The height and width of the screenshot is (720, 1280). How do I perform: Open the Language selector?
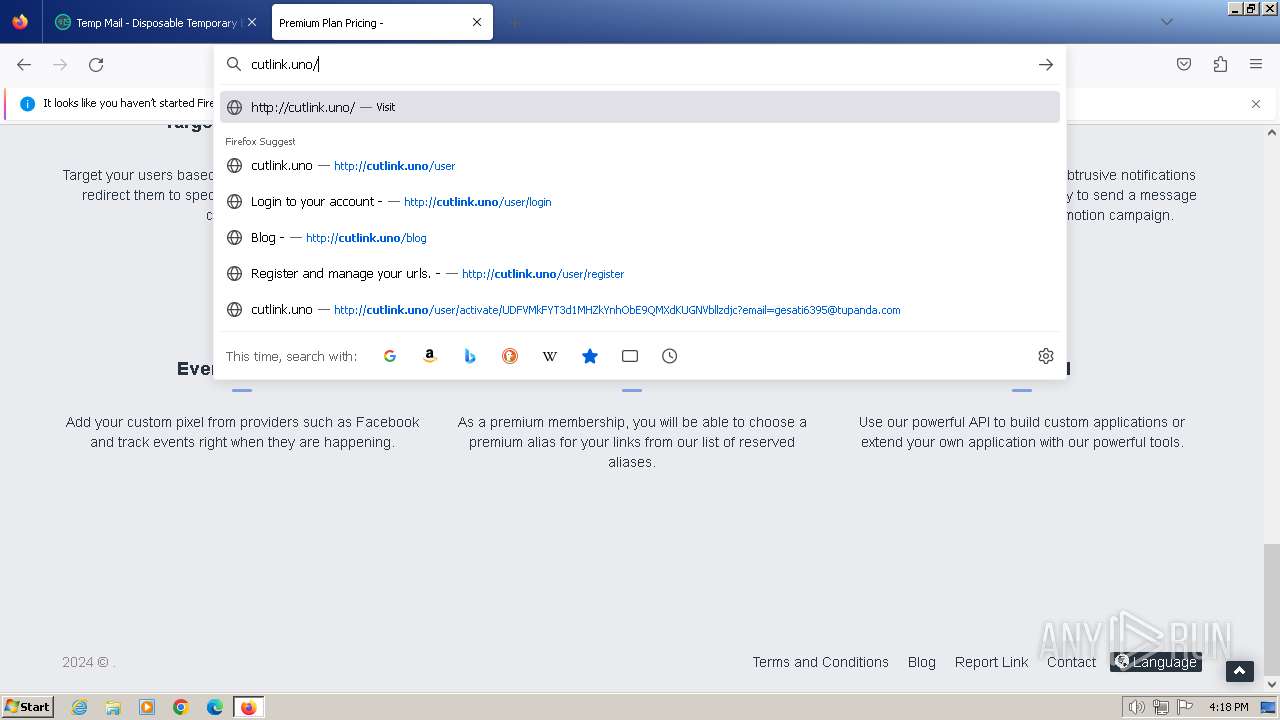coord(1156,662)
